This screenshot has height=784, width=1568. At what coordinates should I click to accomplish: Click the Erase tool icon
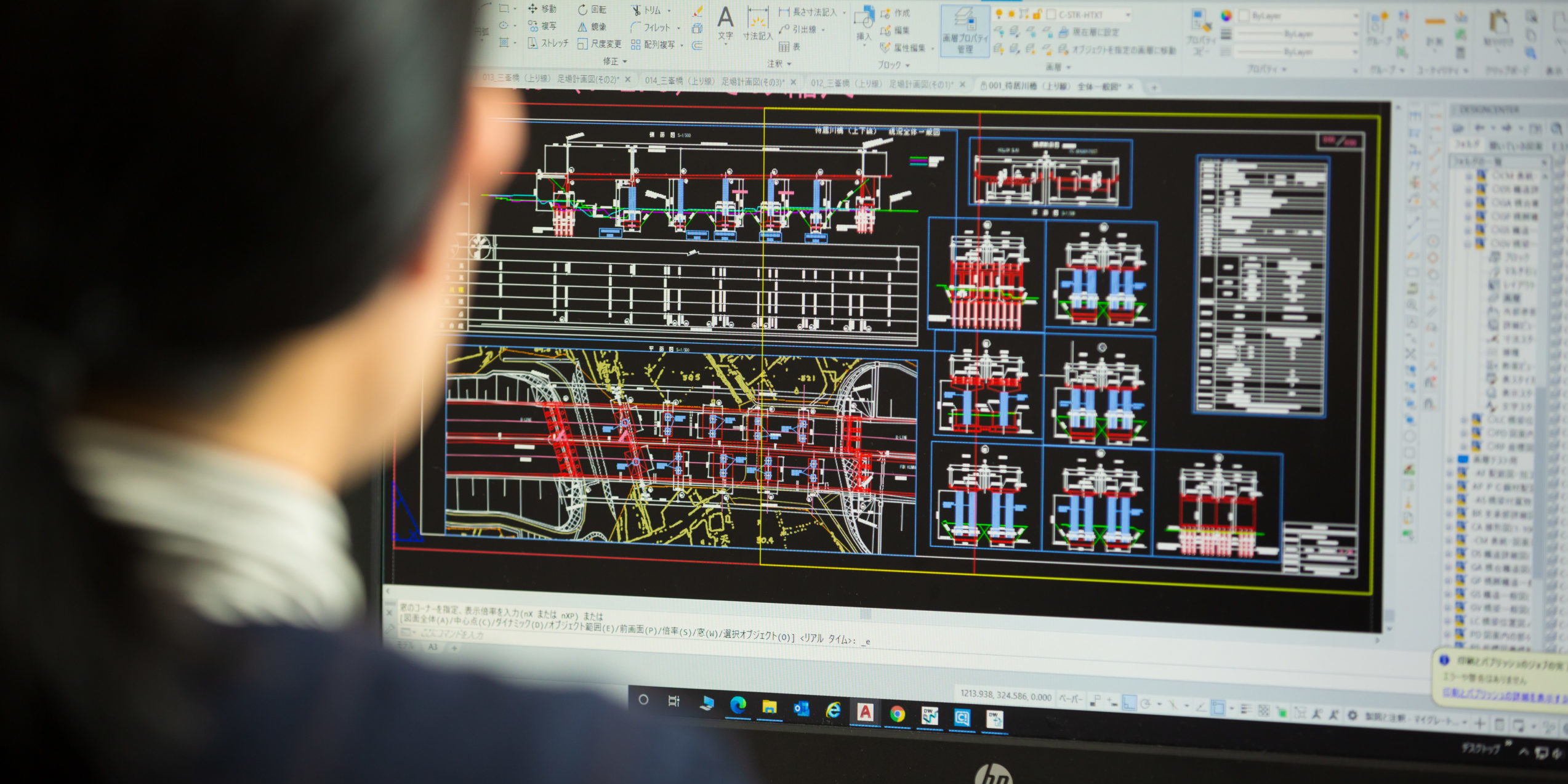tap(698, 12)
